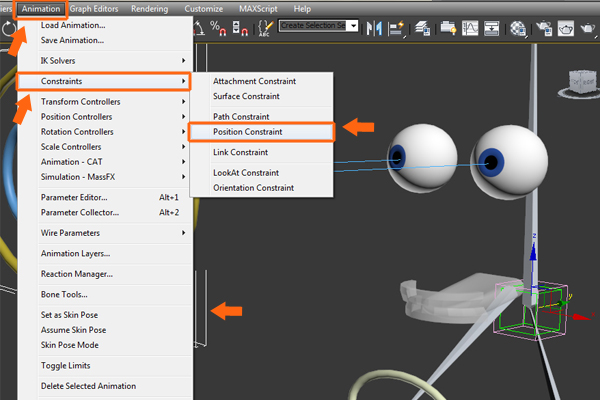Click the left eyeball object in viewport
This screenshot has height=400, width=600.
423,158
